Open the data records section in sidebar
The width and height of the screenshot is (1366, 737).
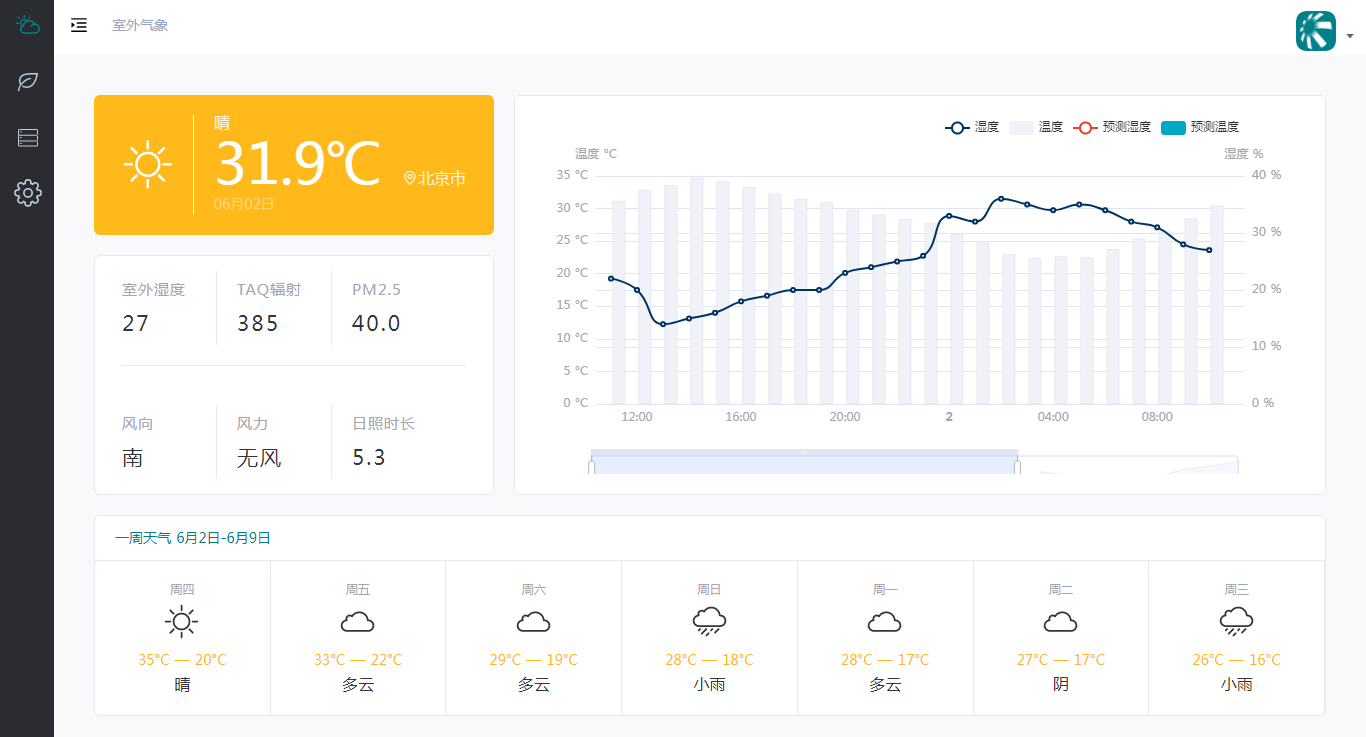coord(27,137)
